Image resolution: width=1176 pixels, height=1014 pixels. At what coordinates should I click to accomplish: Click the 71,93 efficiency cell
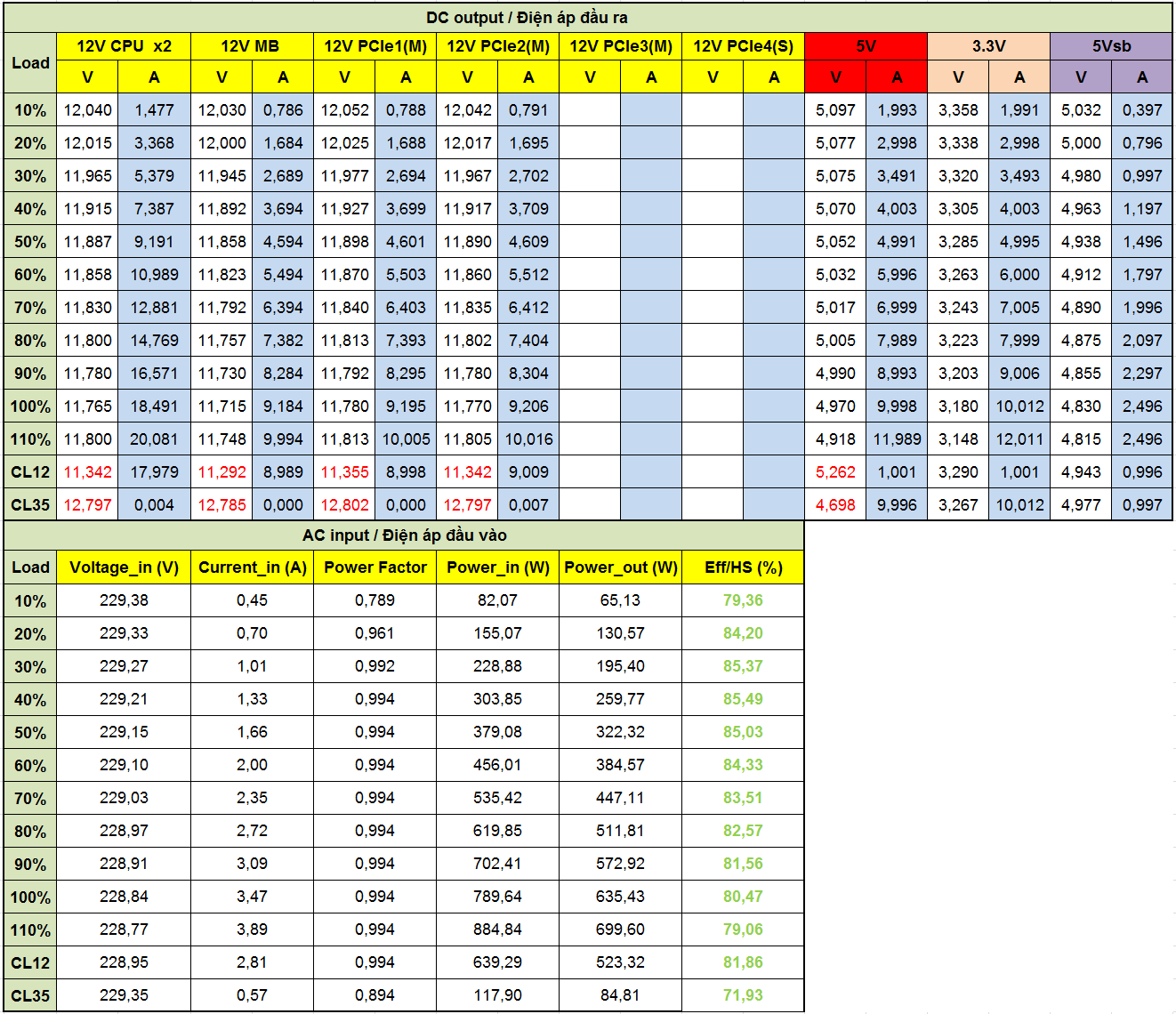point(743,995)
